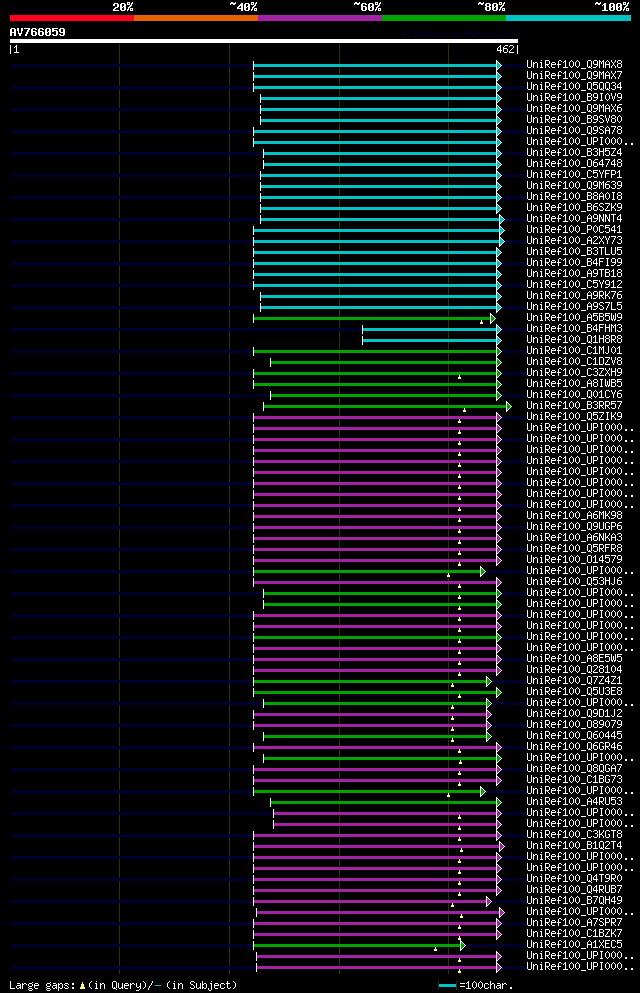
Task: Click the white query sequence bar
Action: (264, 41)
